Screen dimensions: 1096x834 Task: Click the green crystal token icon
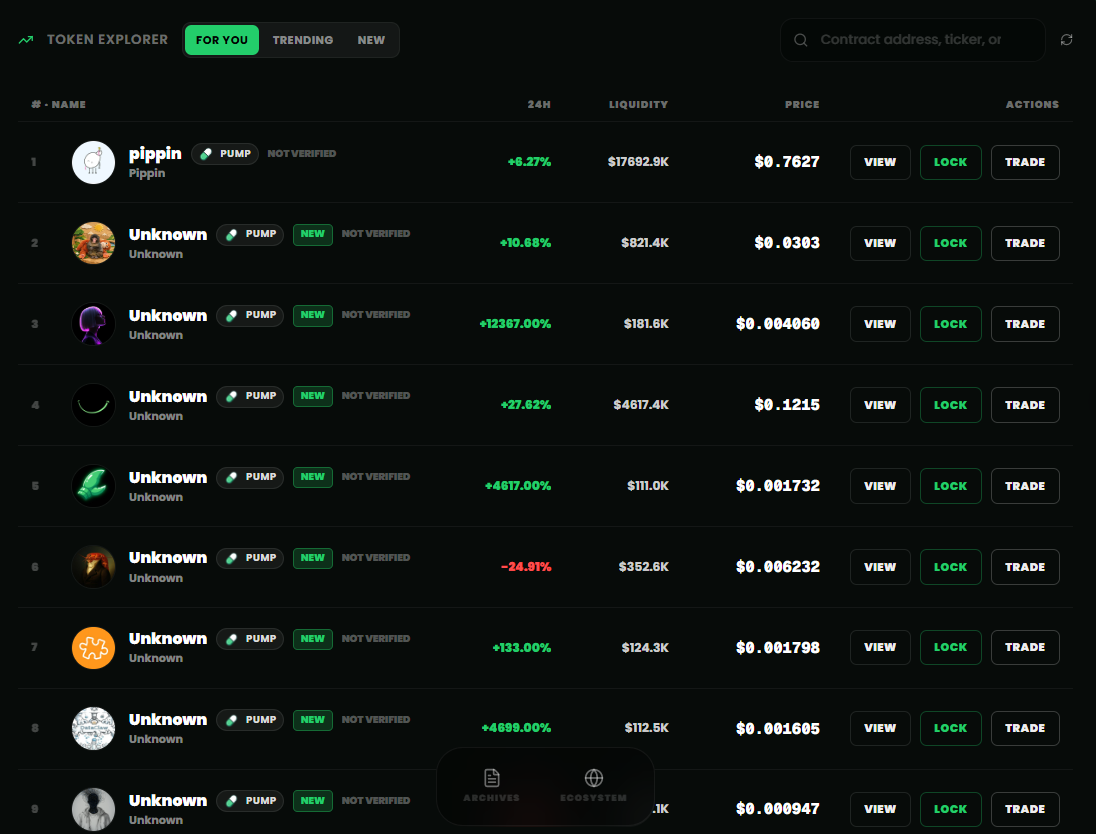pos(94,486)
